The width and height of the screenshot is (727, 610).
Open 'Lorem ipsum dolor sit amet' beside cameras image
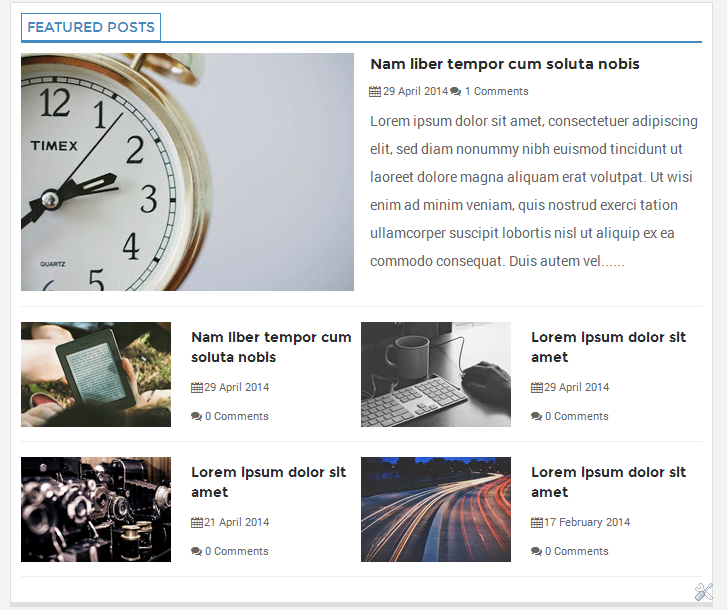[x=268, y=482]
